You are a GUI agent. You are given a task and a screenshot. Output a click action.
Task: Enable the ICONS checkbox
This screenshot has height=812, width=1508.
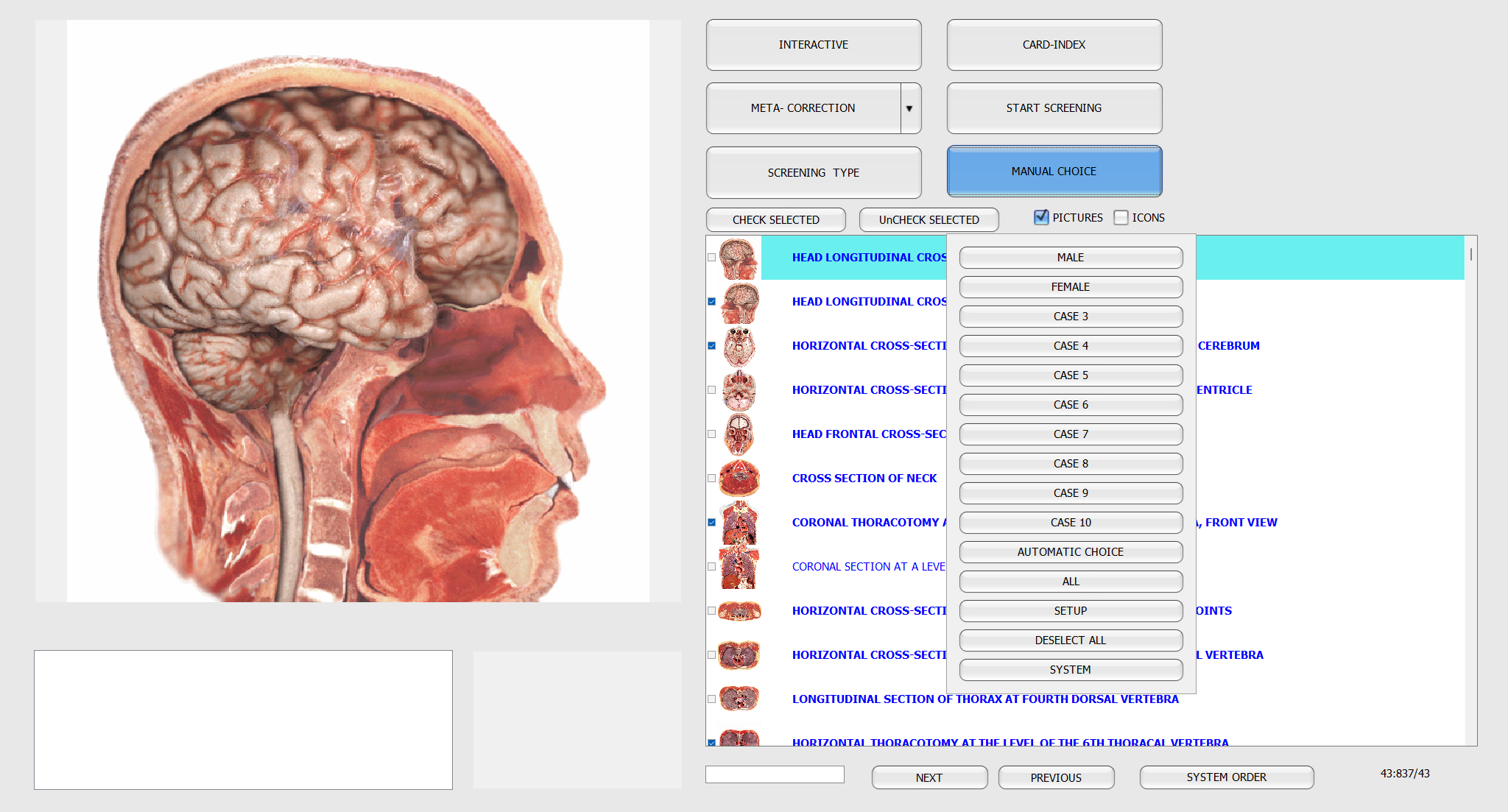1121,217
